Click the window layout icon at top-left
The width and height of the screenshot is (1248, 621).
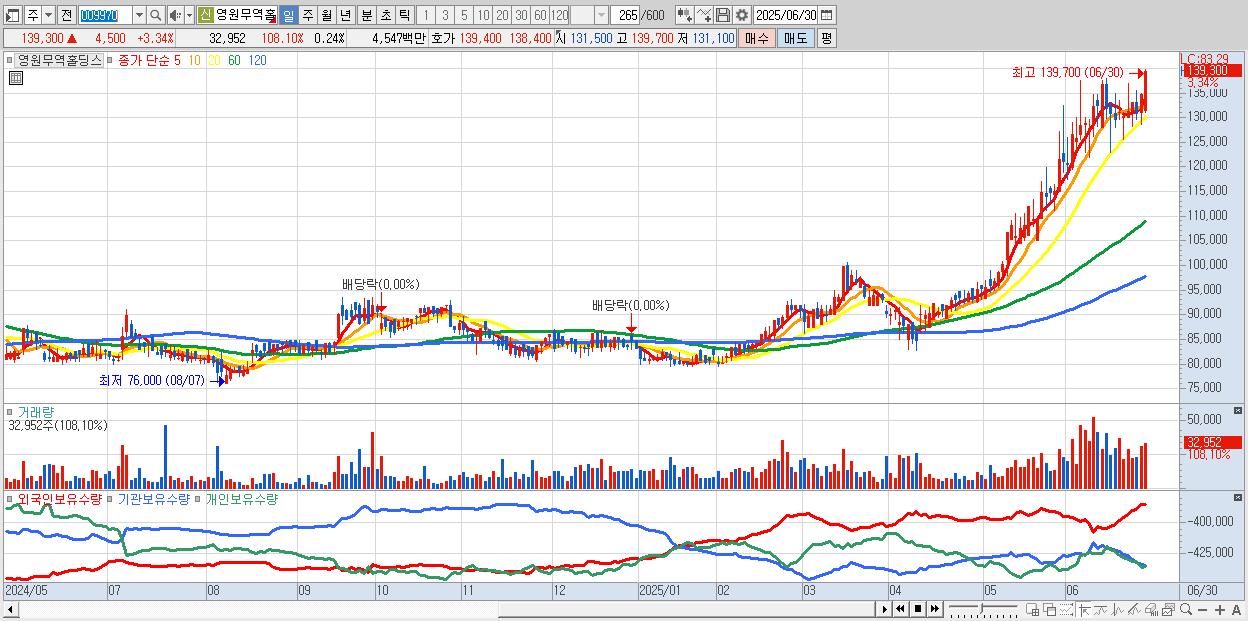click(12, 15)
